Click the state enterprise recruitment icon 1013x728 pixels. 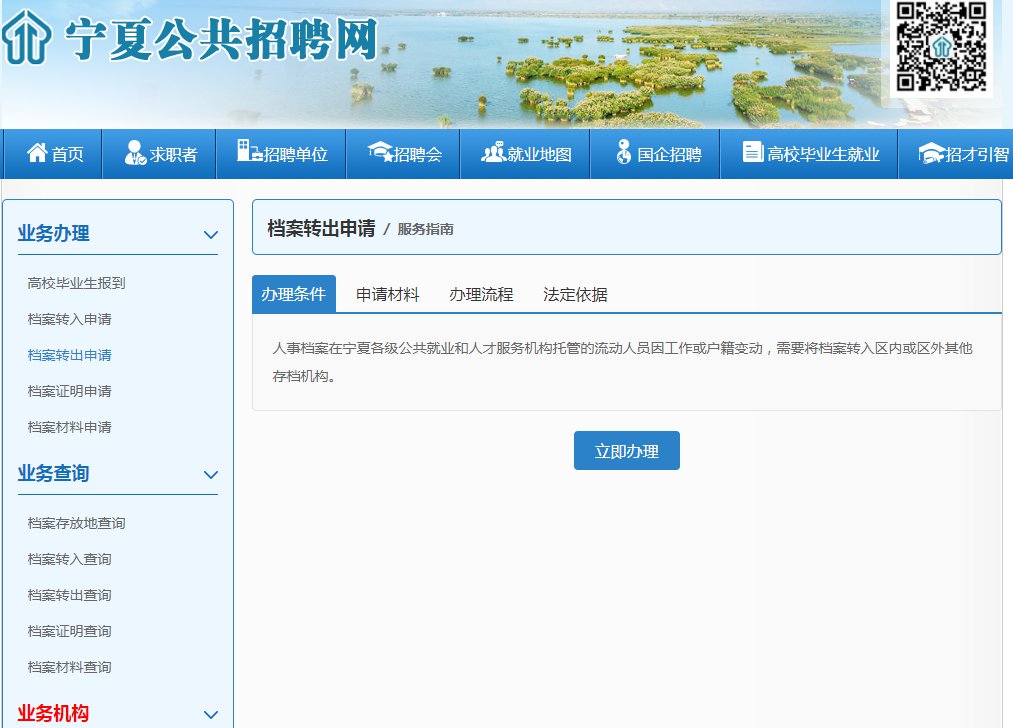tap(623, 153)
